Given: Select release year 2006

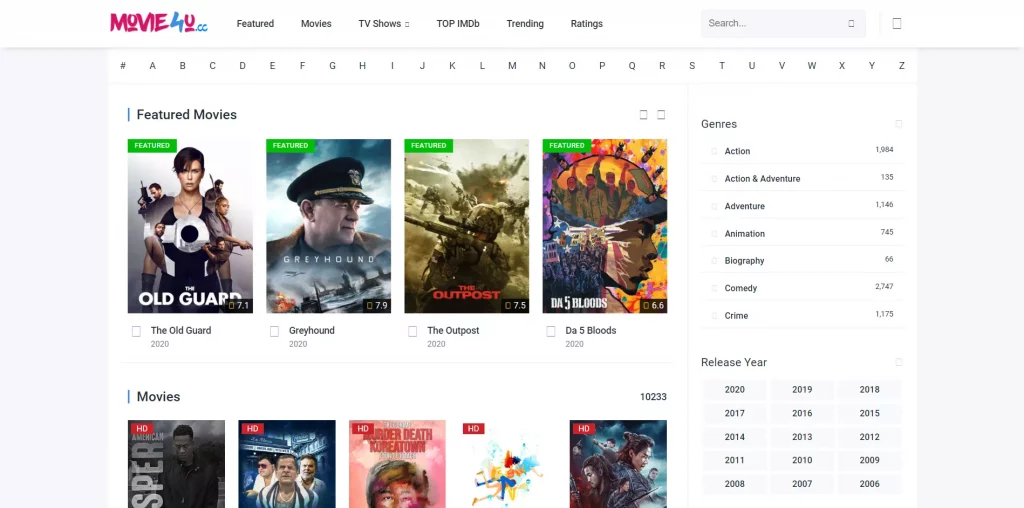Looking at the screenshot, I should 869,484.
